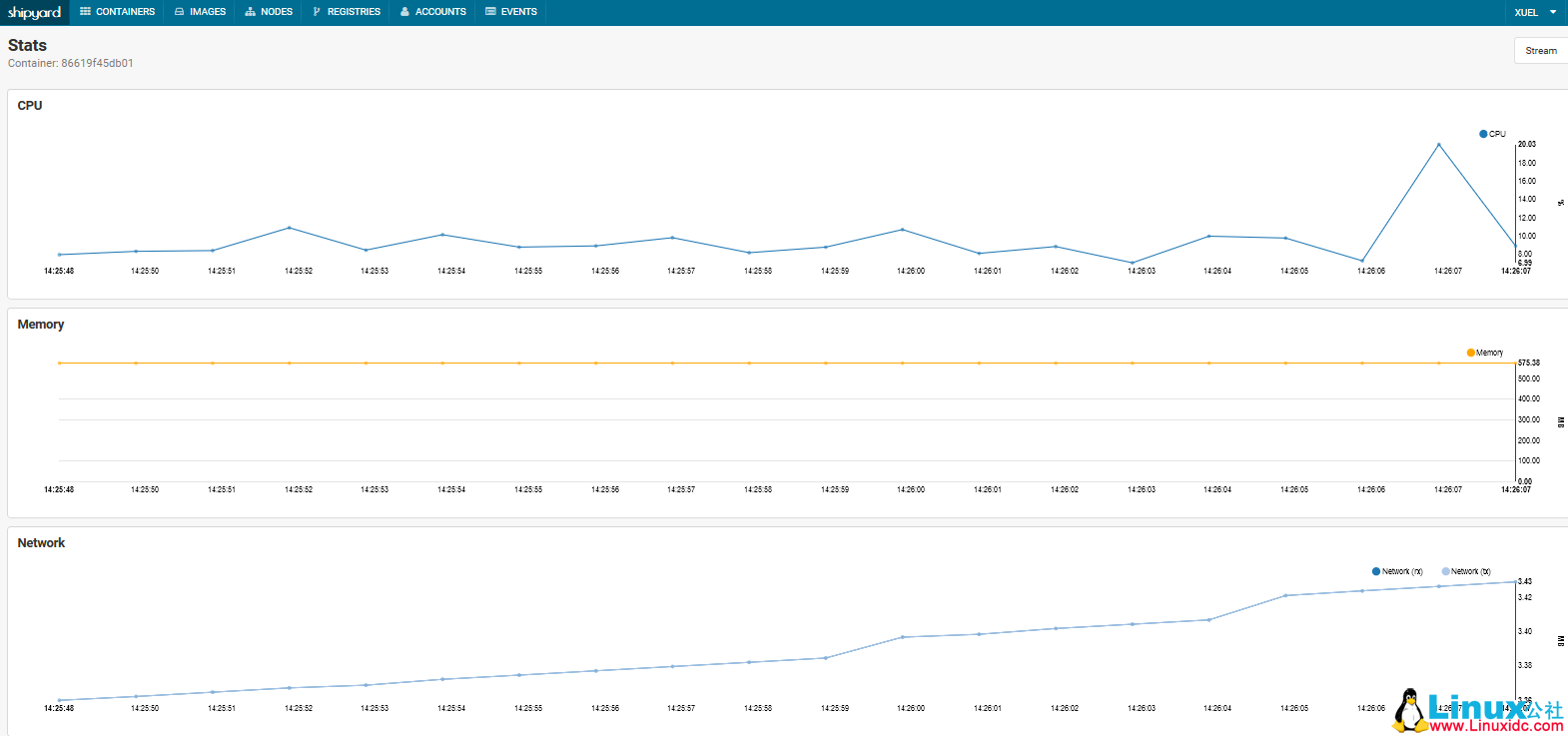The height and width of the screenshot is (736, 1568).
Task: Click the Events list icon
Action: pos(490,12)
